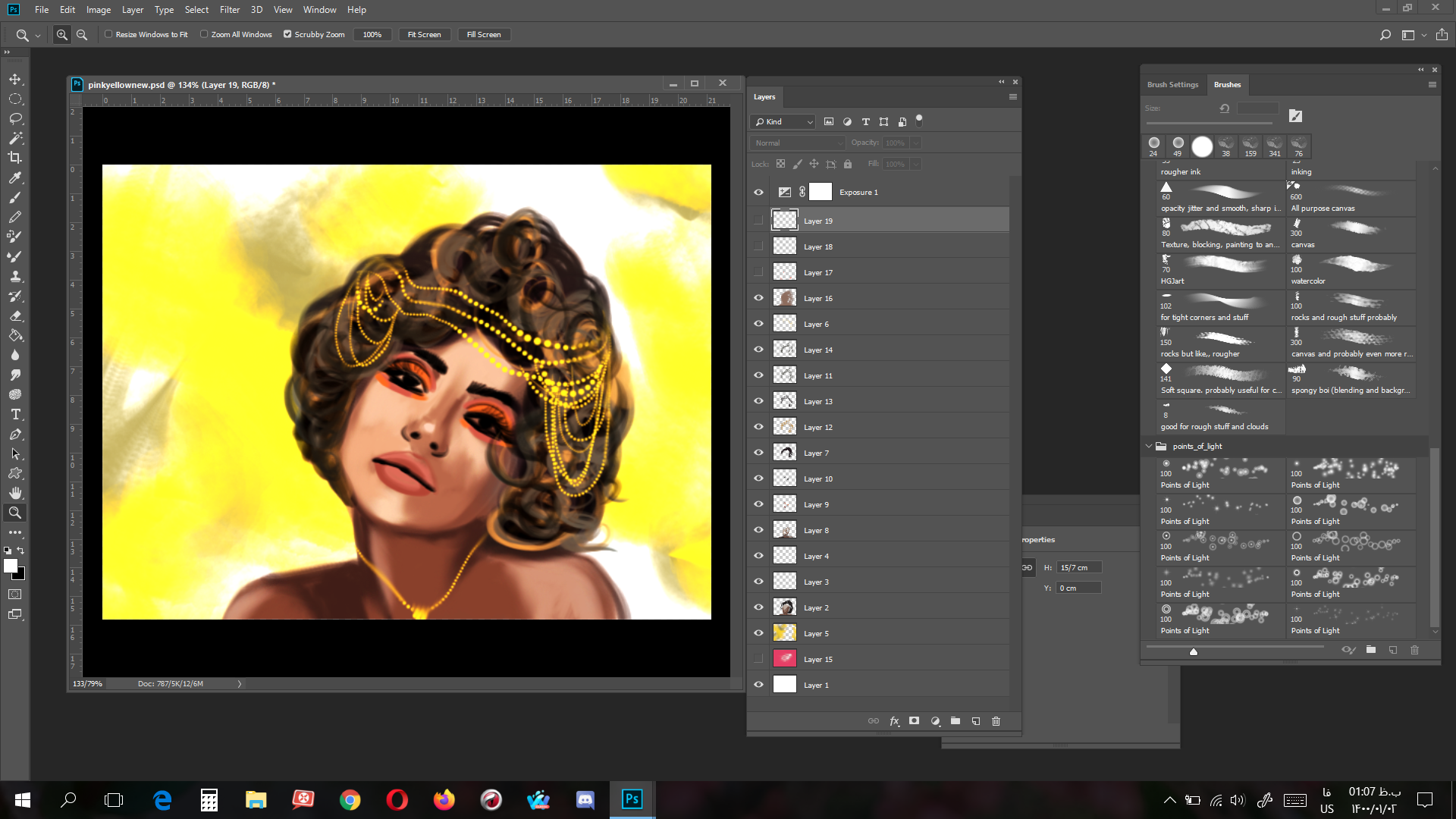Click the Zoom In magnifier option

click(x=62, y=35)
